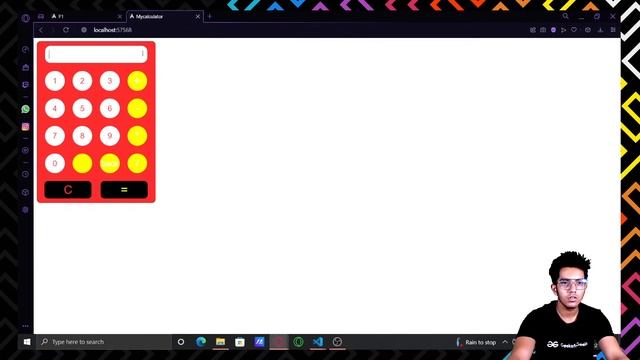
Task: Tap the digit 4 key
Action: click(x=55, y=108)
